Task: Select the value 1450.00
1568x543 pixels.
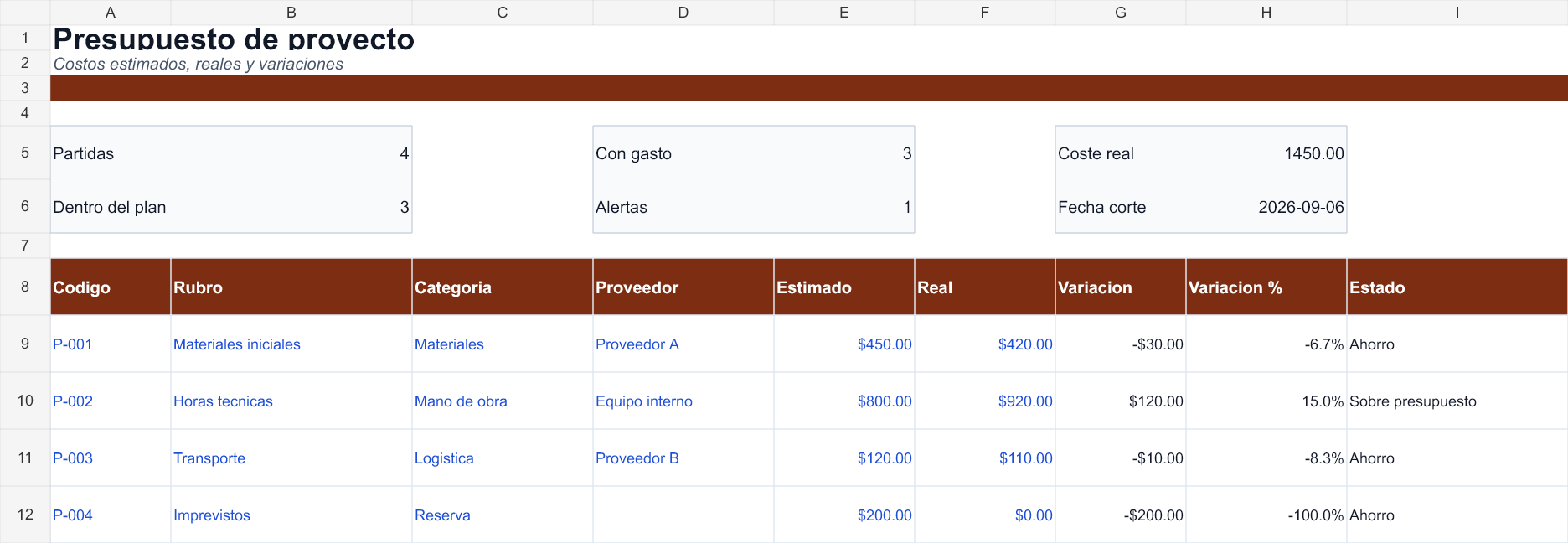Action: coord(1266,153)
